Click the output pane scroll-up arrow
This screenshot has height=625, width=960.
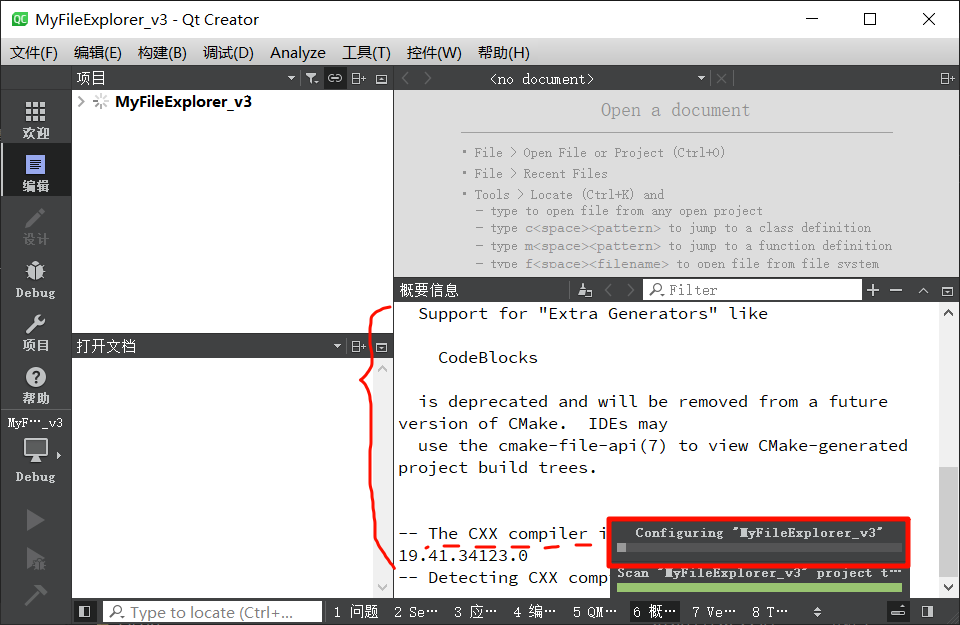[x=948, y=313]
